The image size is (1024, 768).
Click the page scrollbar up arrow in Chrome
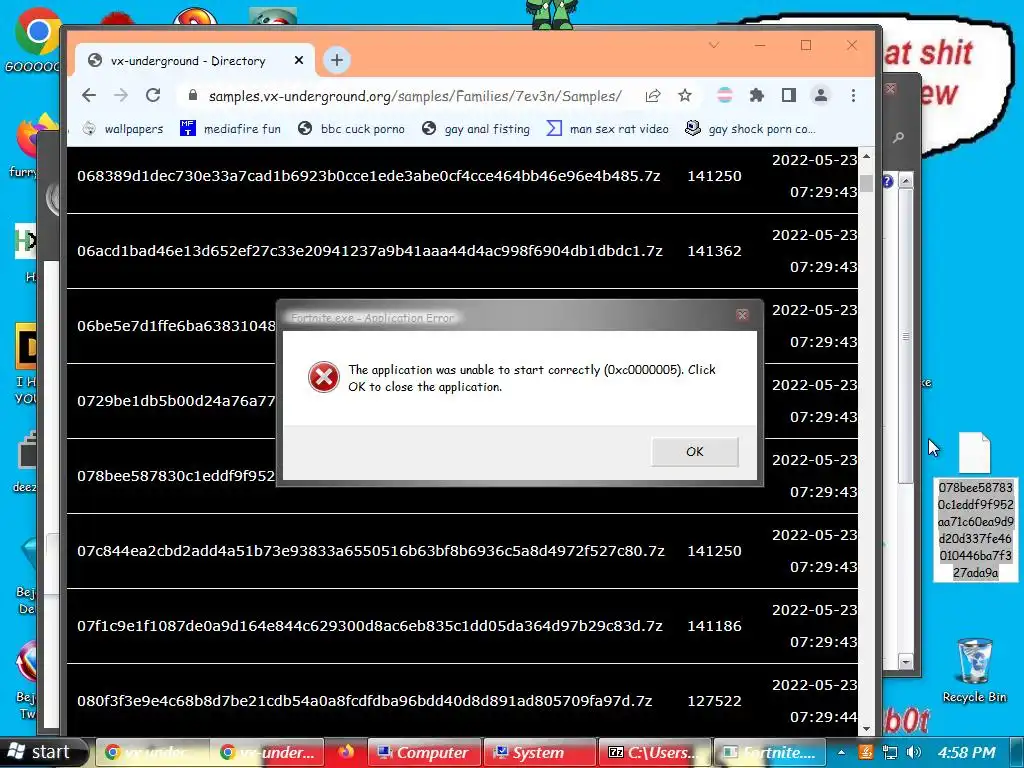[866, 157]
